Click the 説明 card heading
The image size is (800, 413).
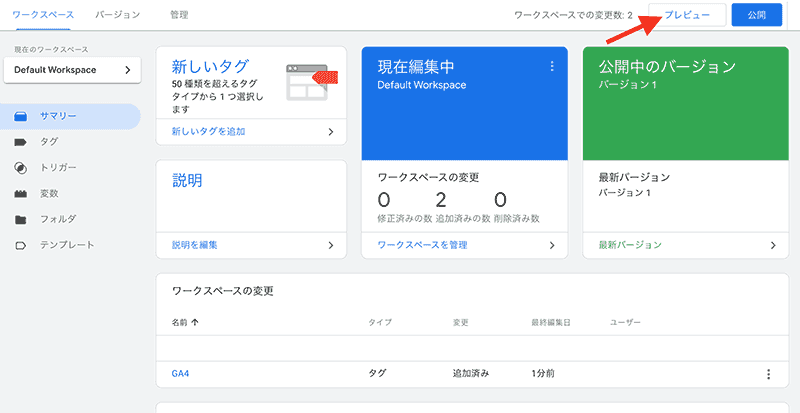187,180
